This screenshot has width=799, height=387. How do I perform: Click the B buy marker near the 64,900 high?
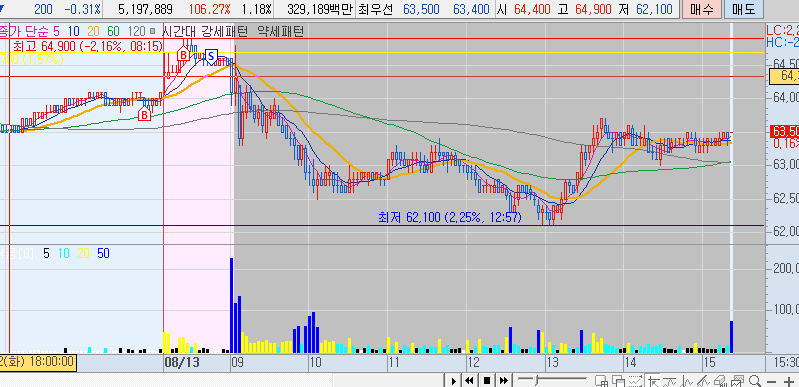coord(183,54)
